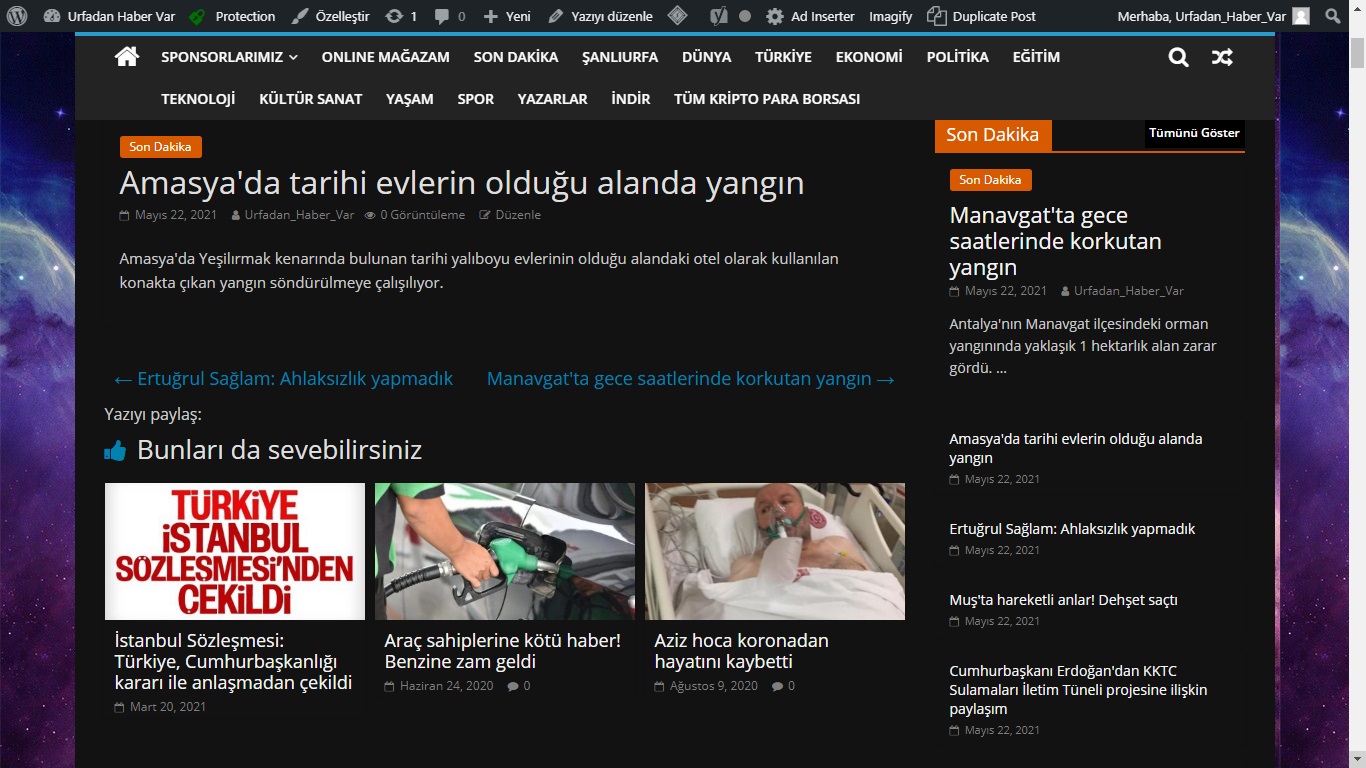Open Yoast SEO admin bar icon
Viewport: 1366px width, 768px height.
coord(719,16)
